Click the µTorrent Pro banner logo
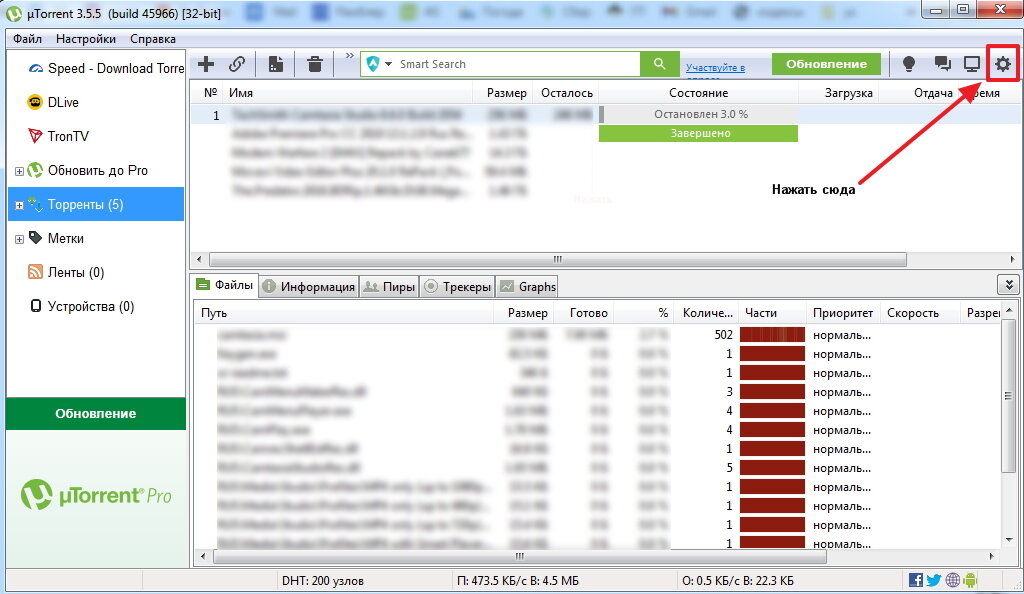 click(96, 495)
